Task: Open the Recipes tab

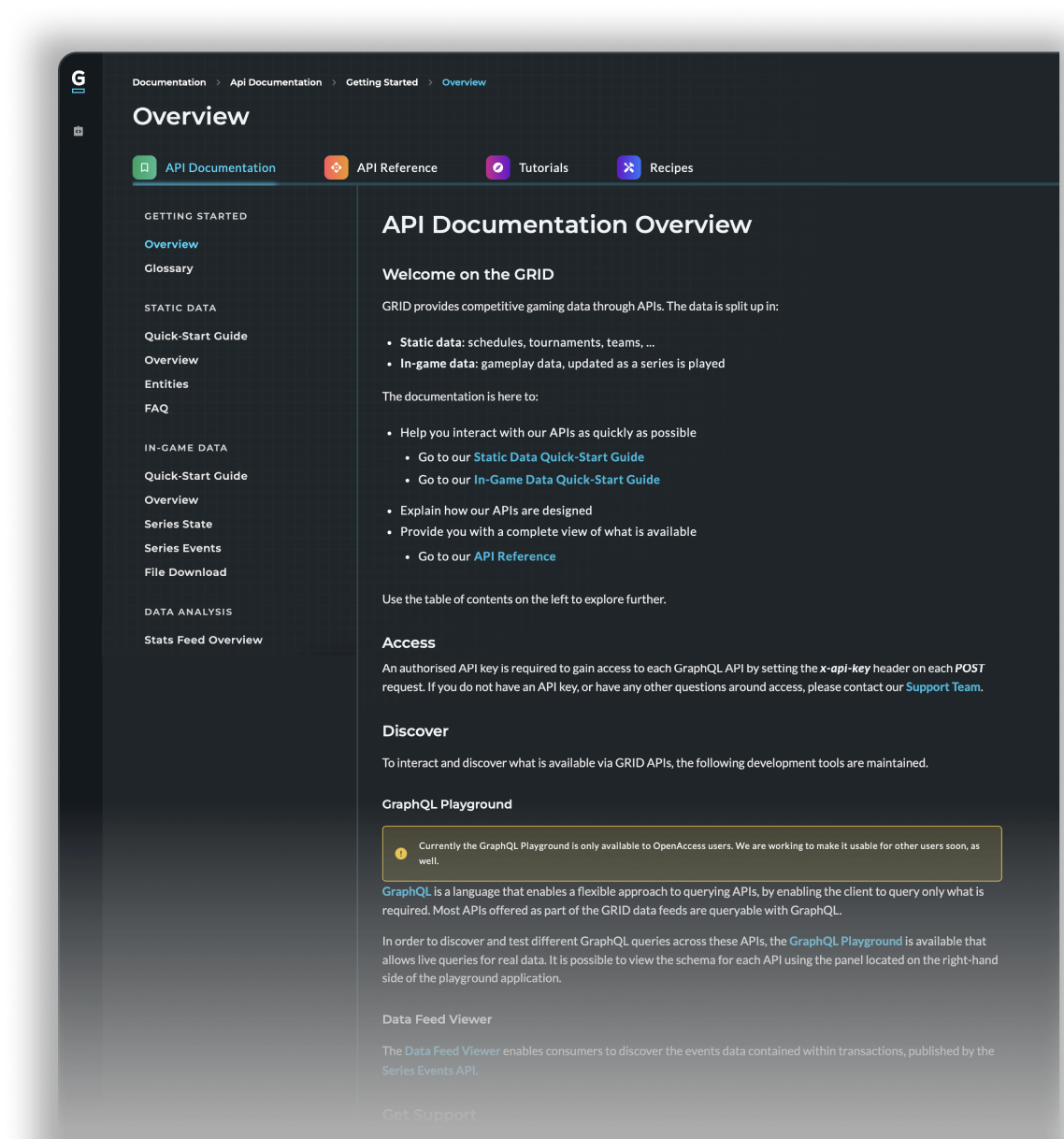Action: (x=669, y=167)
